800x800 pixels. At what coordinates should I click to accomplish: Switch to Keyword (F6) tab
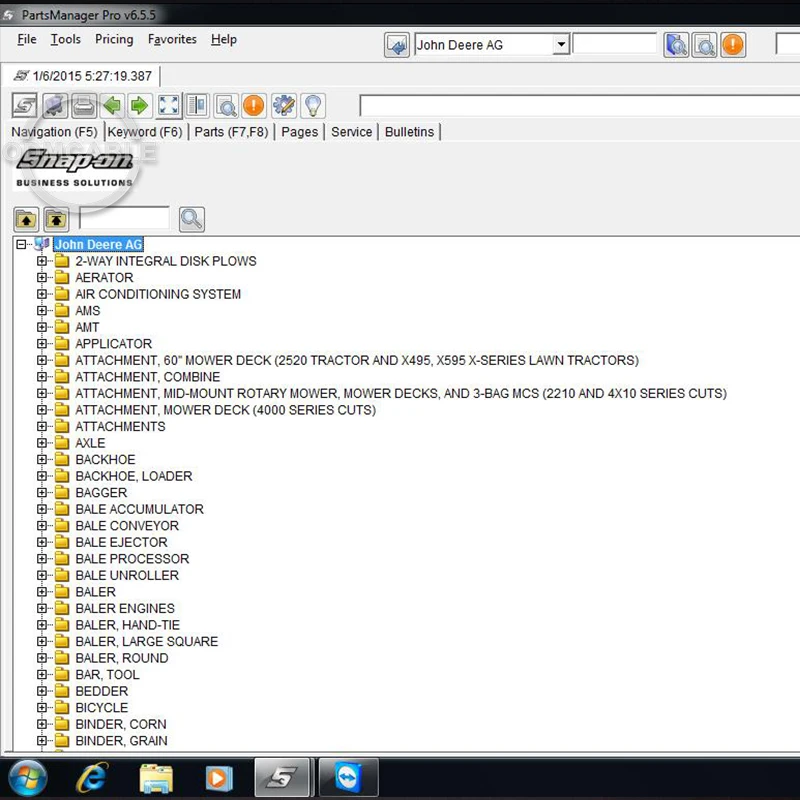[x=145, y=132]
